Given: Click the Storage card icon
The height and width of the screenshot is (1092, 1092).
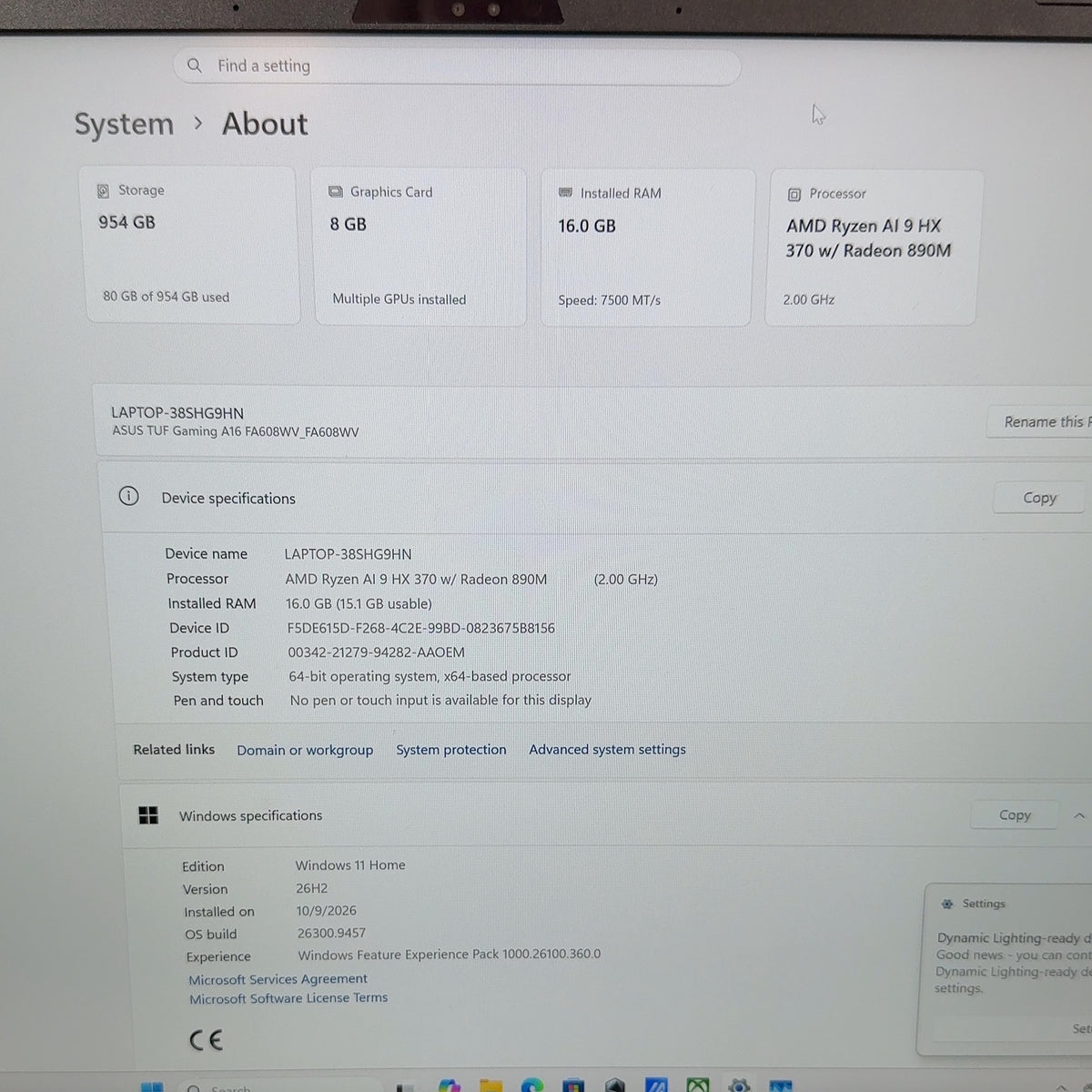Looking at the screenshot, I should 103,191.
